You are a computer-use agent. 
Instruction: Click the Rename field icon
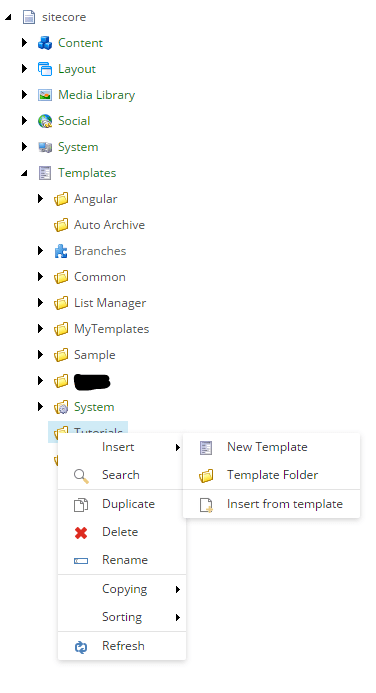coord(81,561)
